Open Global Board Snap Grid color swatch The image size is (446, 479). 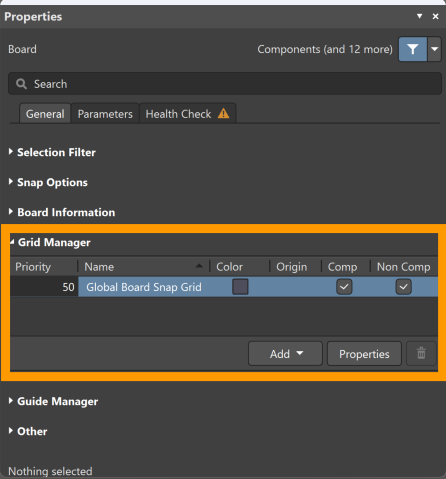[x=240, y=287]
